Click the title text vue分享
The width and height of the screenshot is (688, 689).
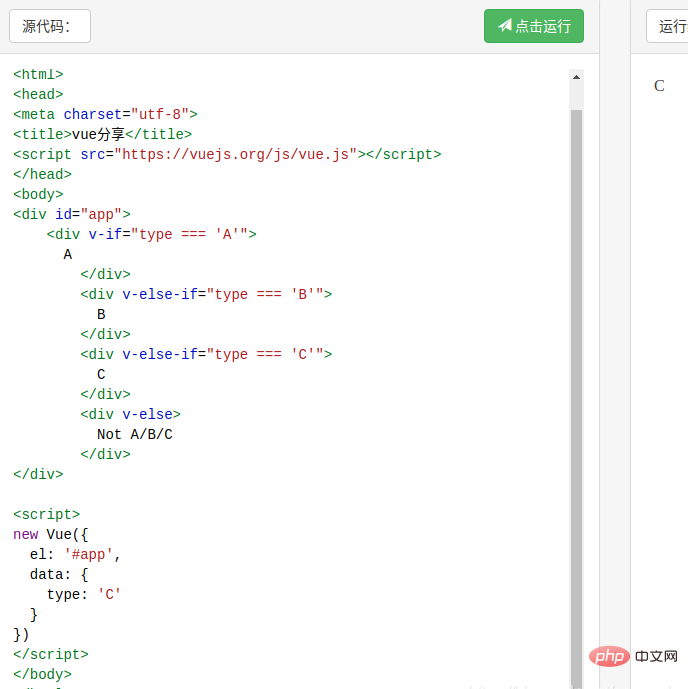click(x=104, y=134)
